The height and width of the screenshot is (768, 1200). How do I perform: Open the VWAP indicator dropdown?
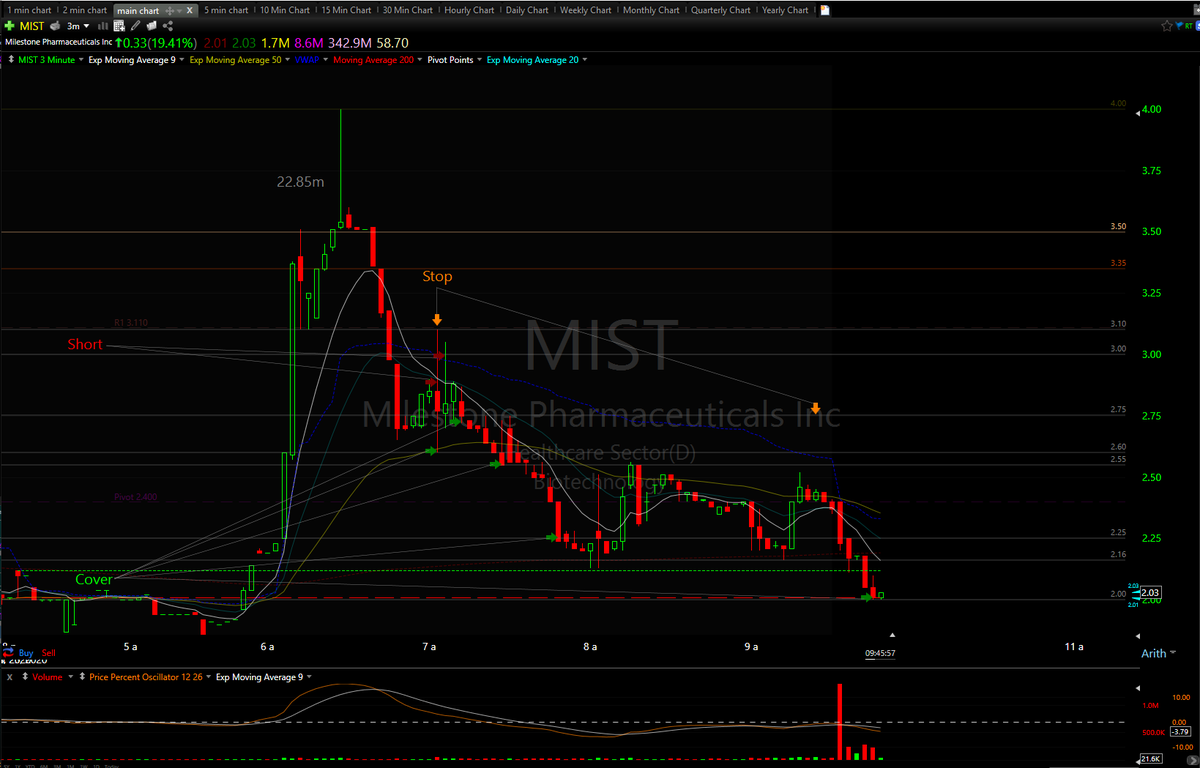click(x=325, y=60)
